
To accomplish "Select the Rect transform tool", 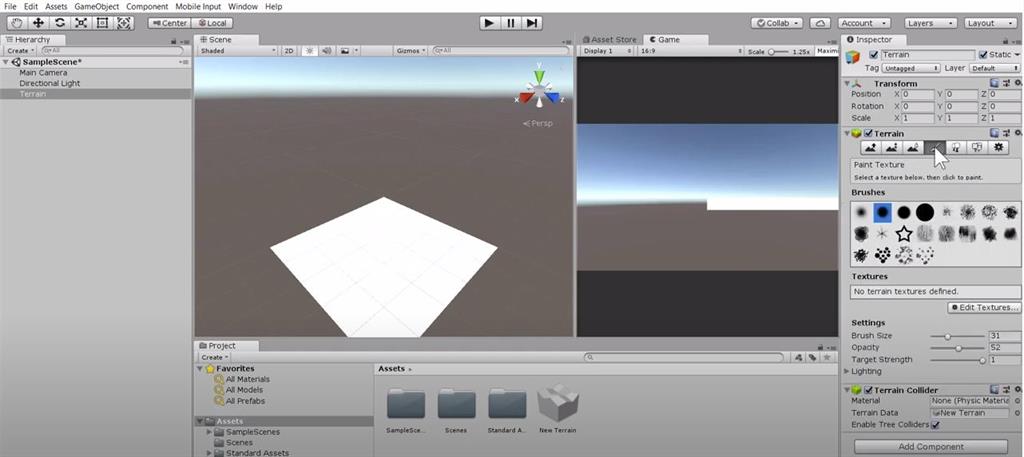I will [103, 23].
